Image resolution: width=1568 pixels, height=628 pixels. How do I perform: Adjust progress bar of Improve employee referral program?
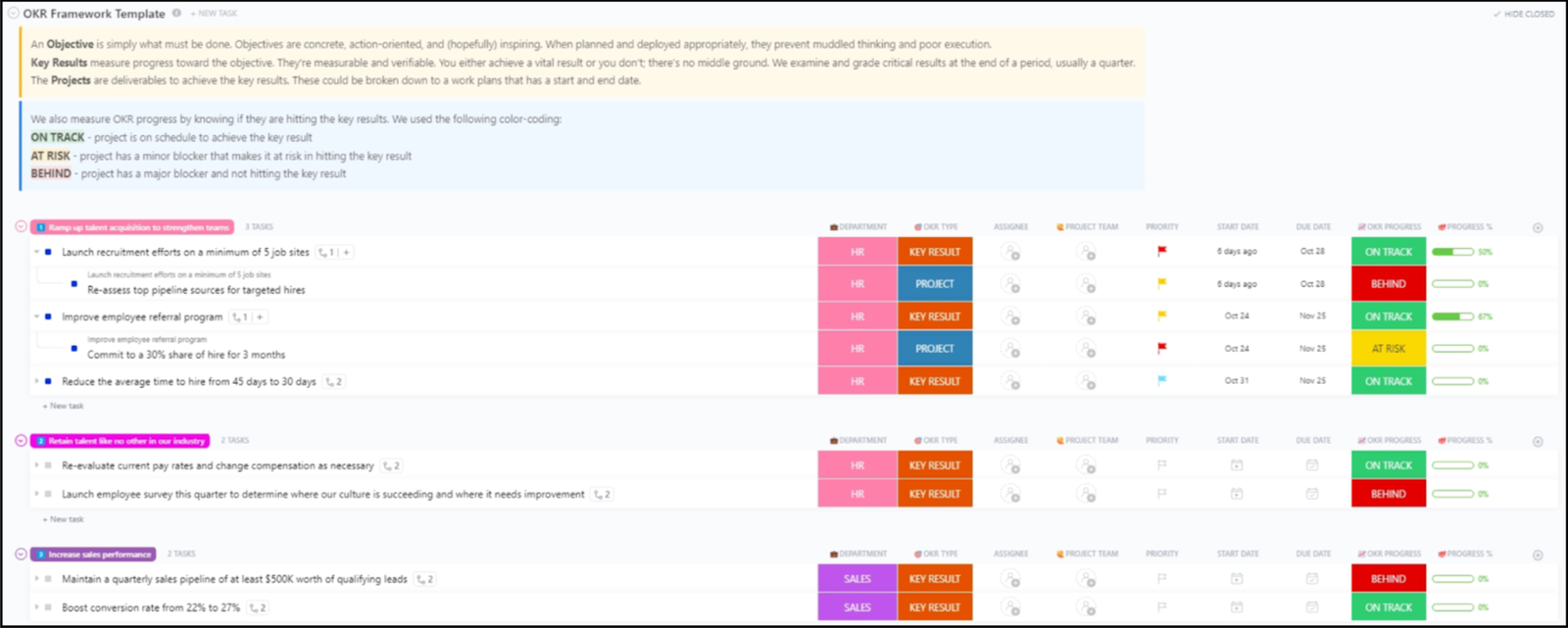point(1452,316)
